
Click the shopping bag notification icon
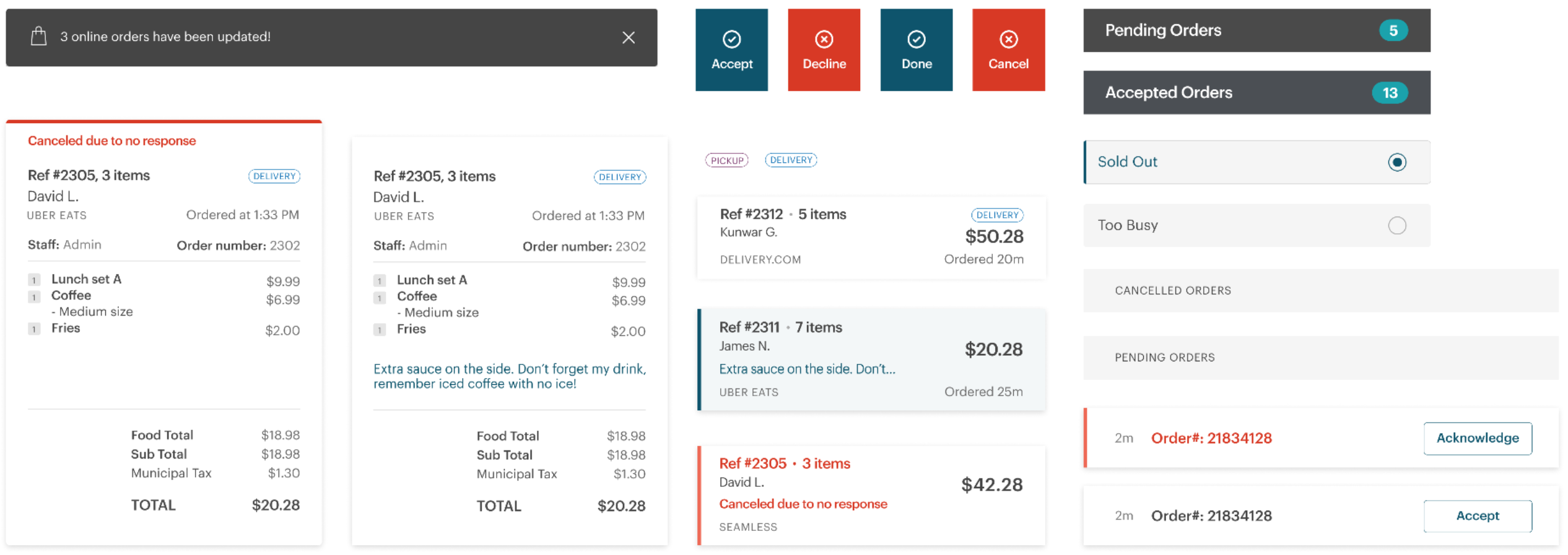(38, 37)
